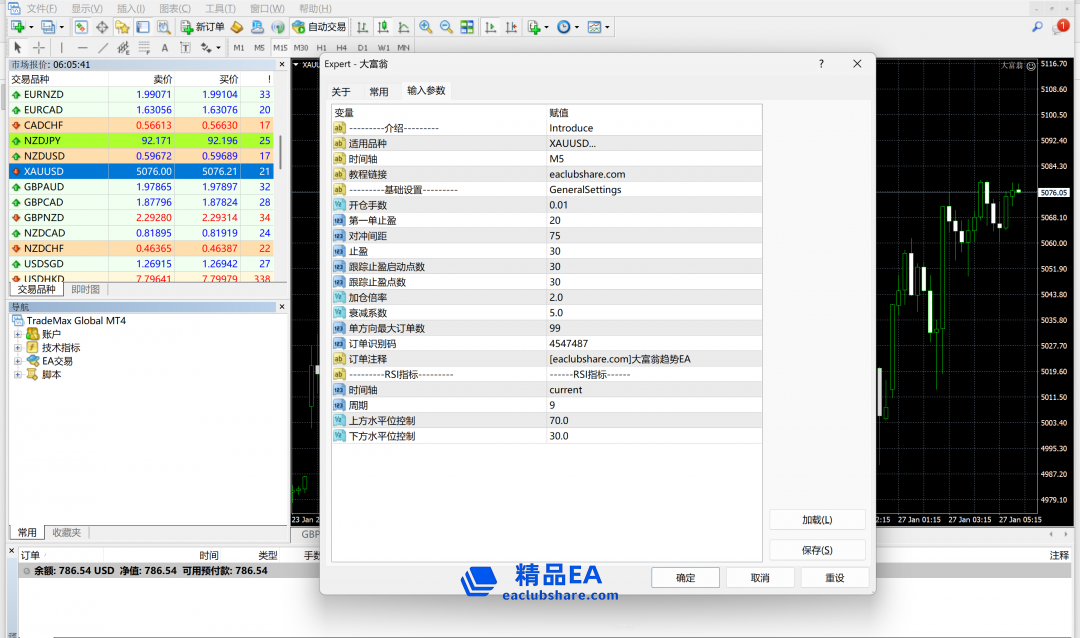The image size is (1080, 638).
Task: Click the tile windows grid icon
Action: point(466,27)
